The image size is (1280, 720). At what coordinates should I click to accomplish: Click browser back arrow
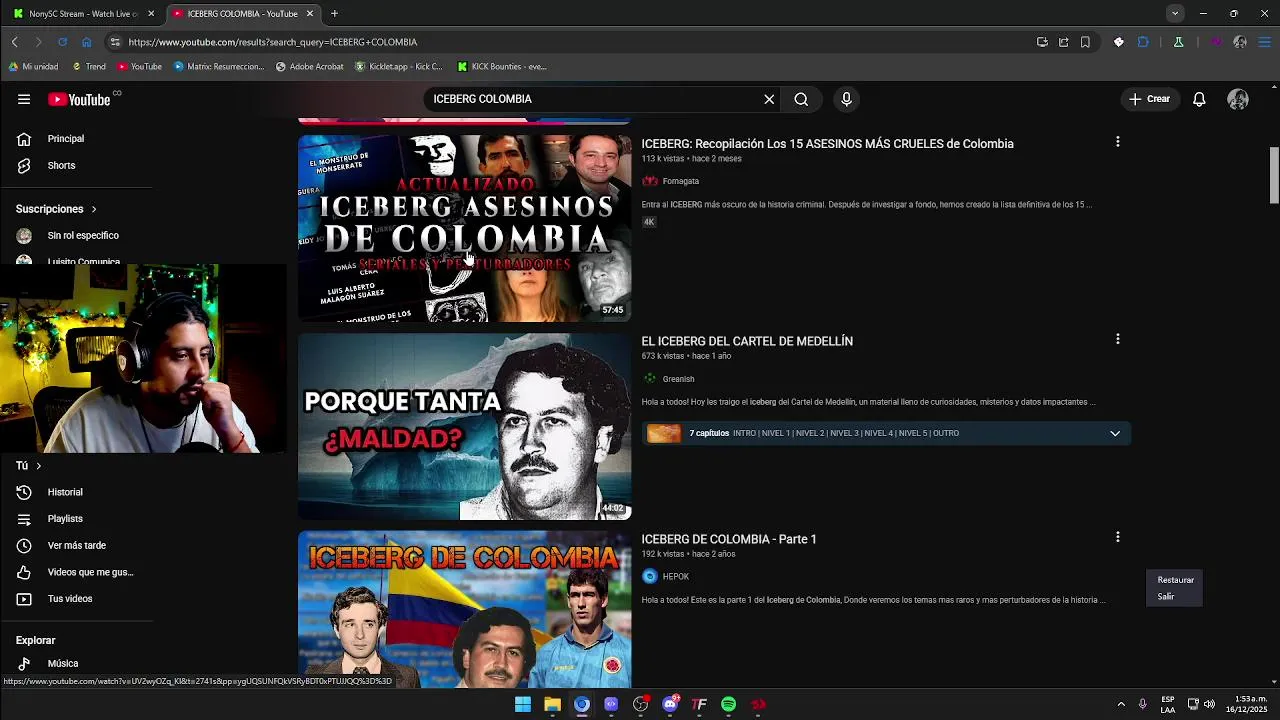point(15,42)
